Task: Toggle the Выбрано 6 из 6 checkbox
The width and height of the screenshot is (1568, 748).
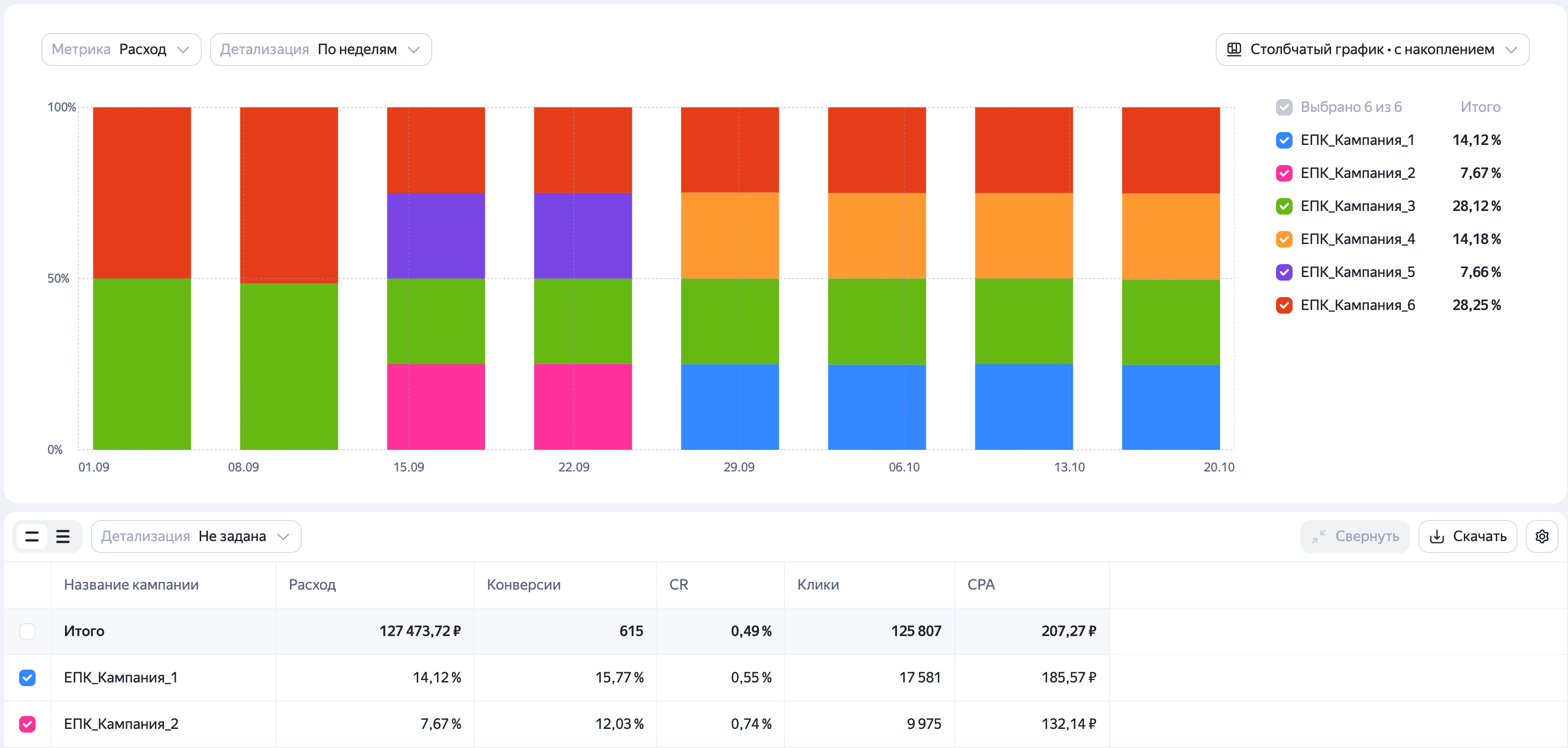Action: click(1284, 107)
